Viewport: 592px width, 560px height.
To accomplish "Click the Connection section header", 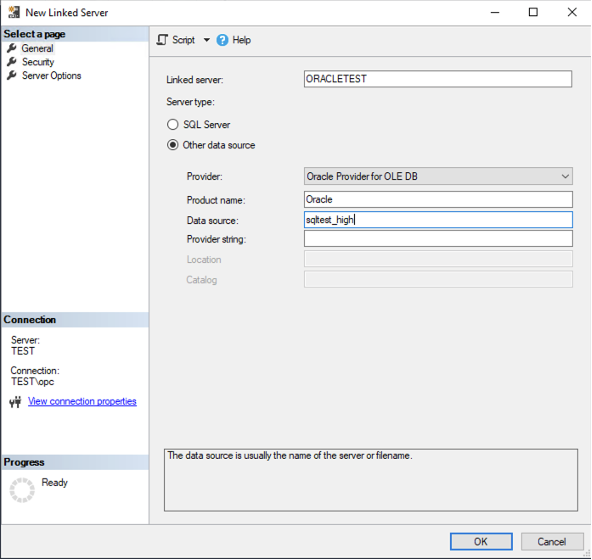I will 75,319.
